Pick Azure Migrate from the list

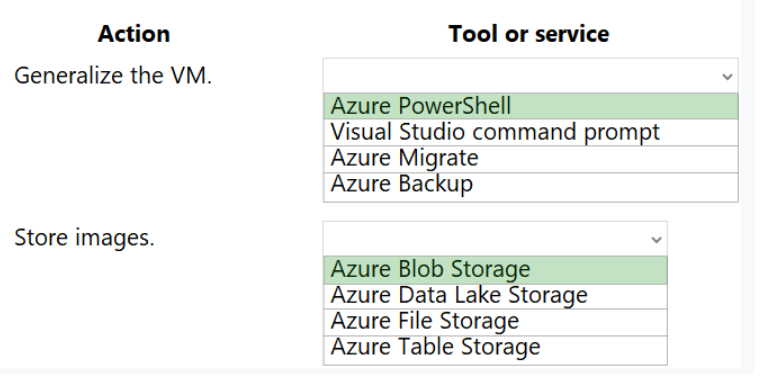tap(530, 159)
